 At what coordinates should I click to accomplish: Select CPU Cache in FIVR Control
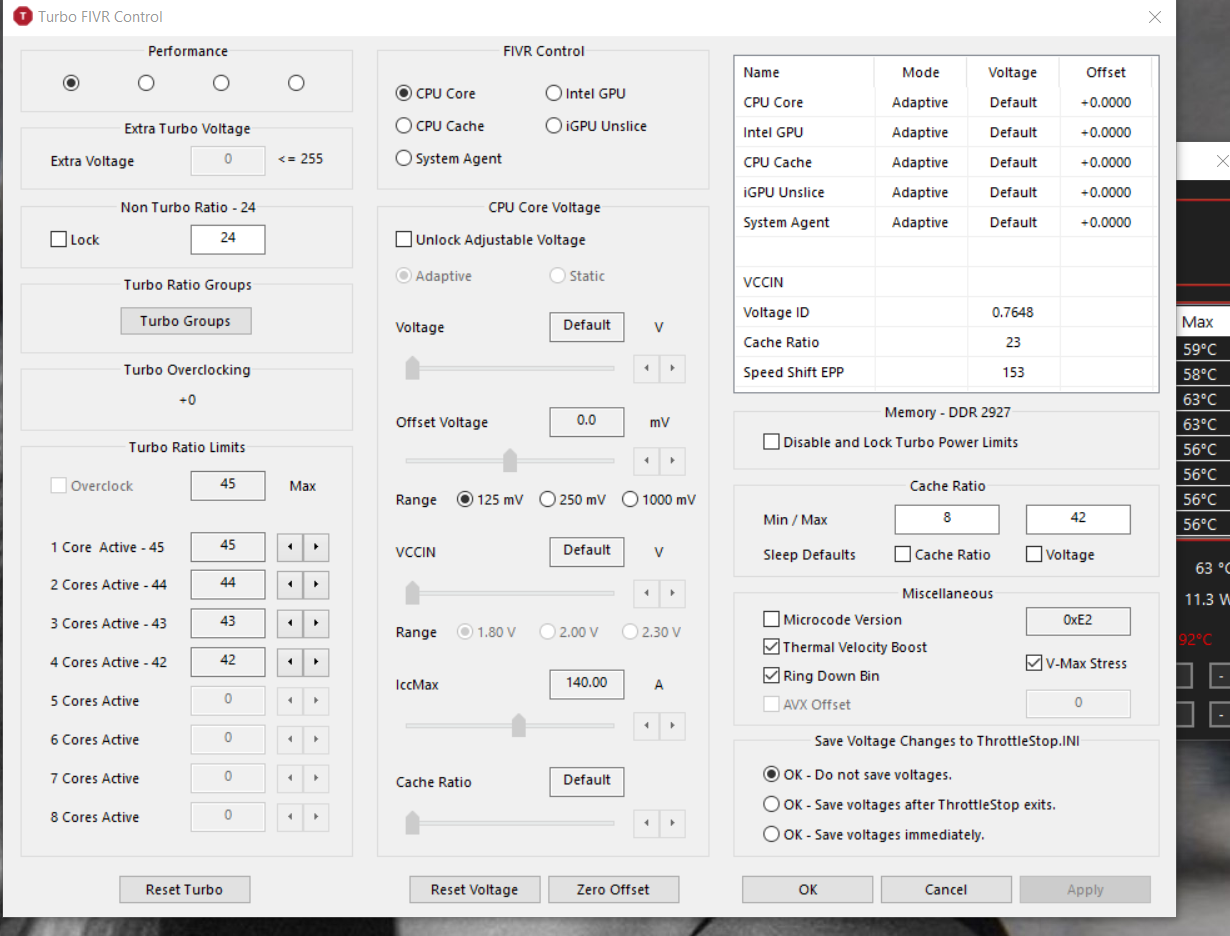click(440, 126)
